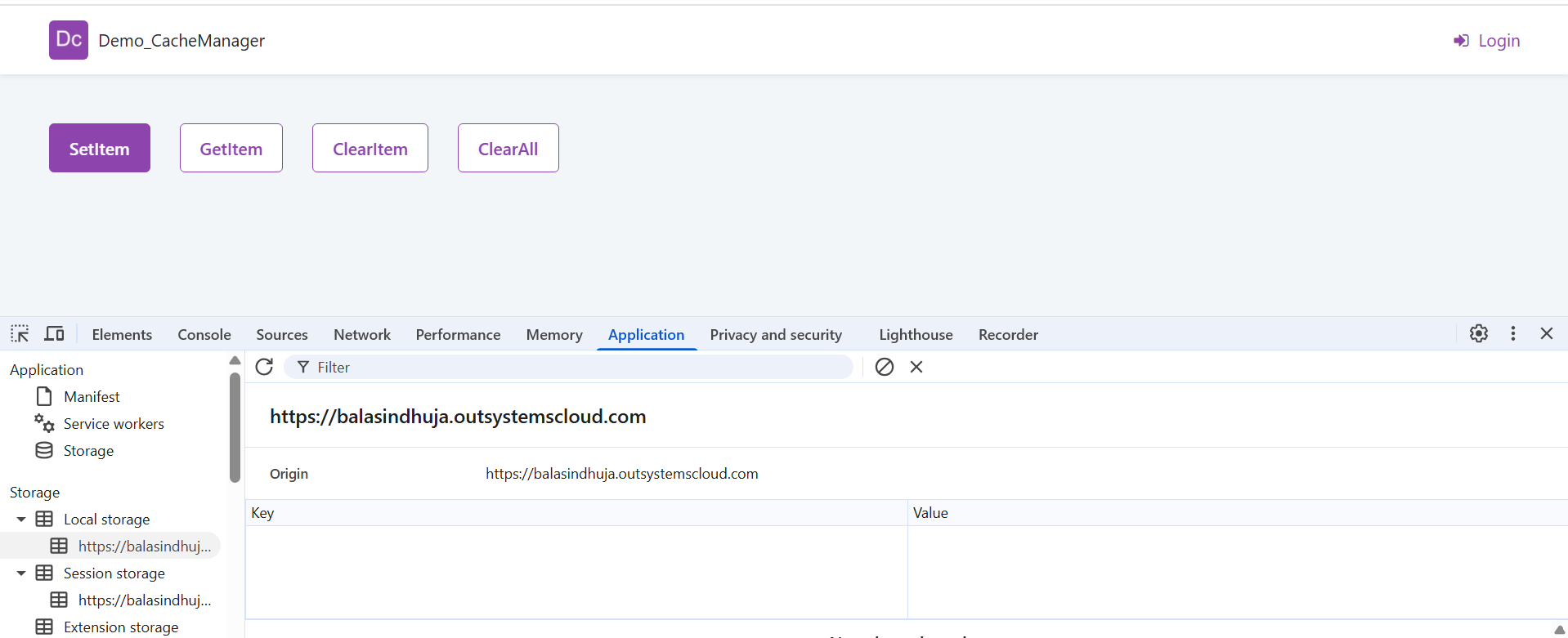Open the Lighthouse tab
The width and height of the screenshot is (1568, 638).
click(916, 334)
